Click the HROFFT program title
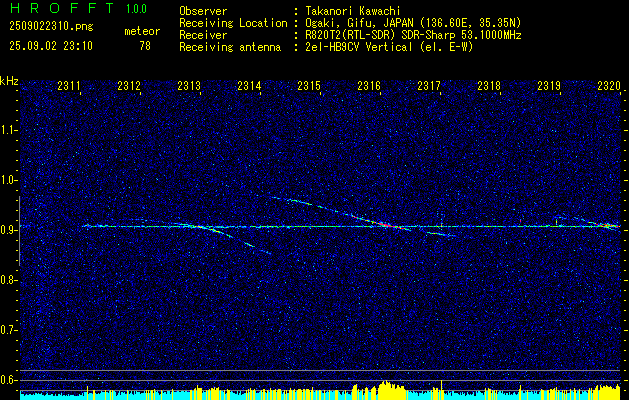Image resolution: width=629 pixels, height=400 pixels. pyautogui.click(x=63, y=8)
